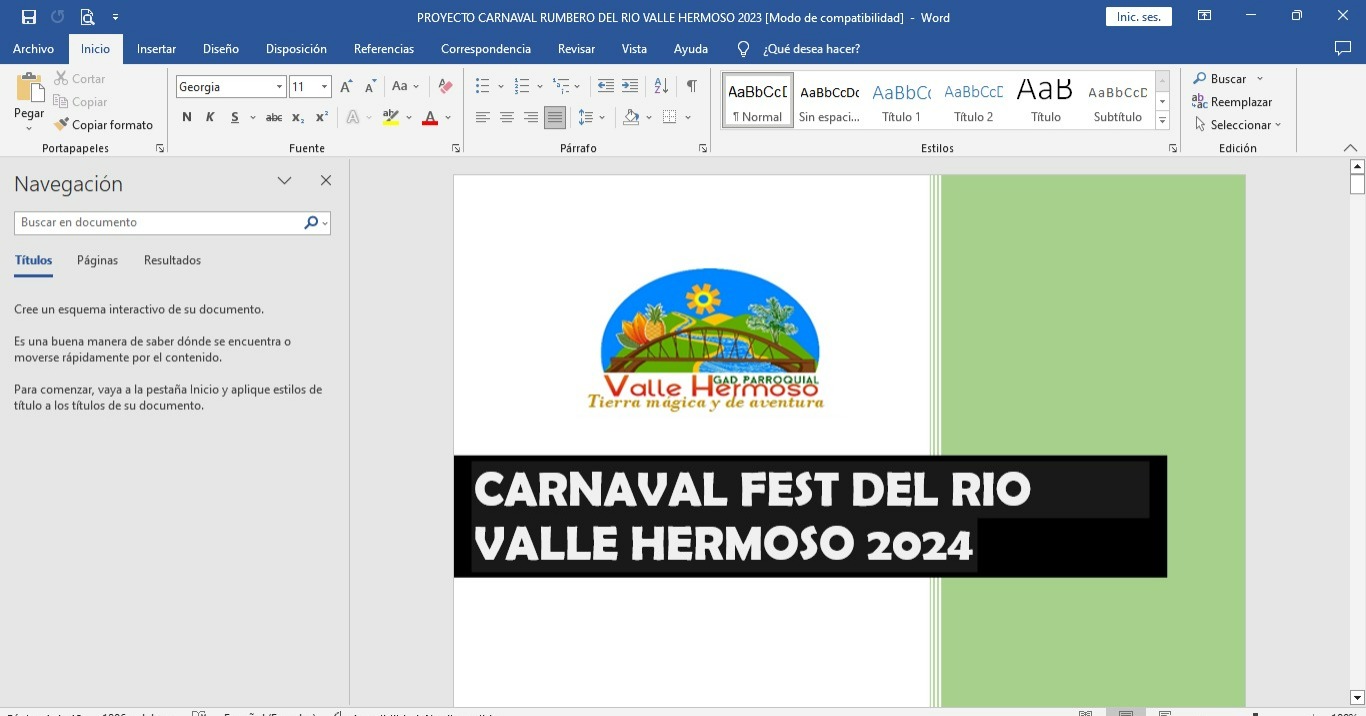Clear all formatting from selection

tap(446, 87)
